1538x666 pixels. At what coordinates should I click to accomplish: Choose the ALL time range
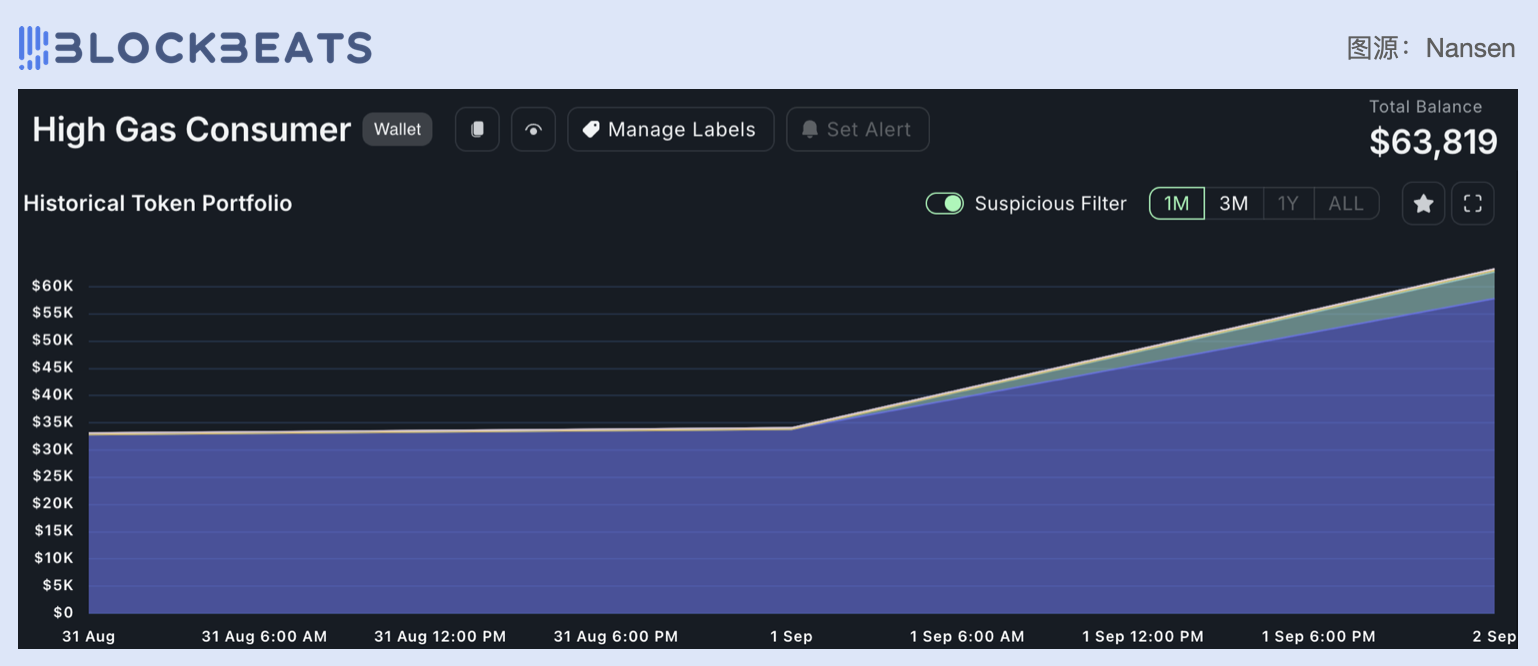(1345, 204)
